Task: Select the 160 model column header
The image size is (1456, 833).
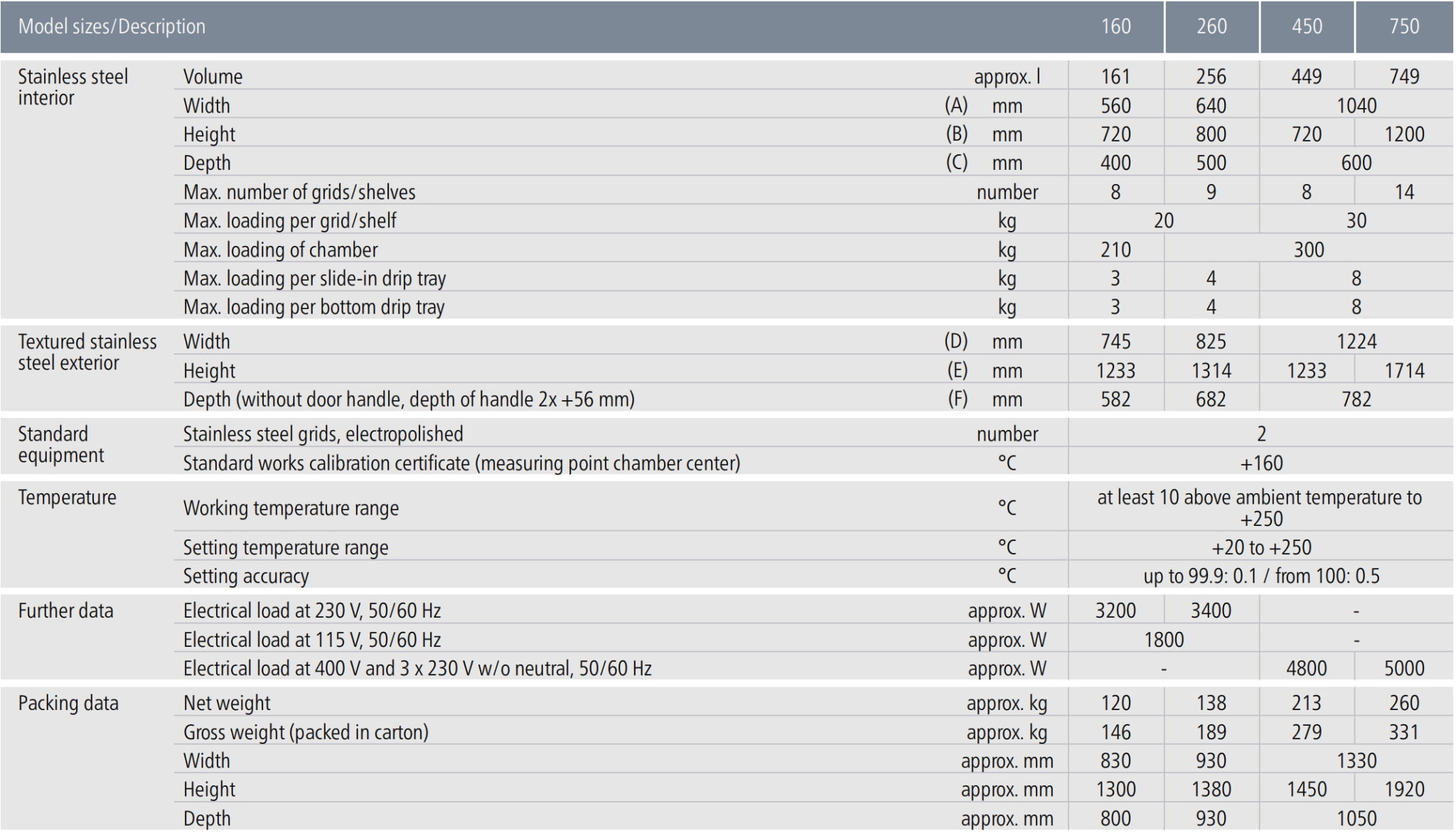Action: point(1115,26)
